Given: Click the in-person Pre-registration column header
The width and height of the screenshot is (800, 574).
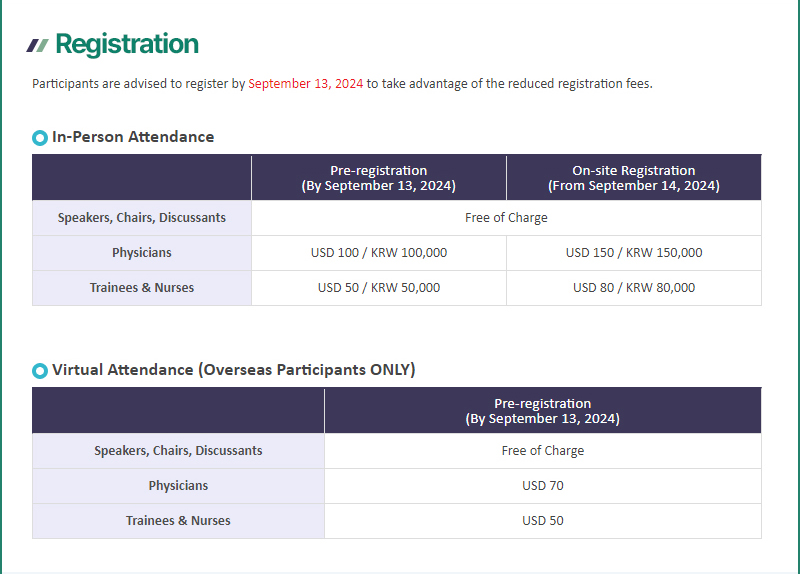Looking at the screenshot, I should coord(379,178).
